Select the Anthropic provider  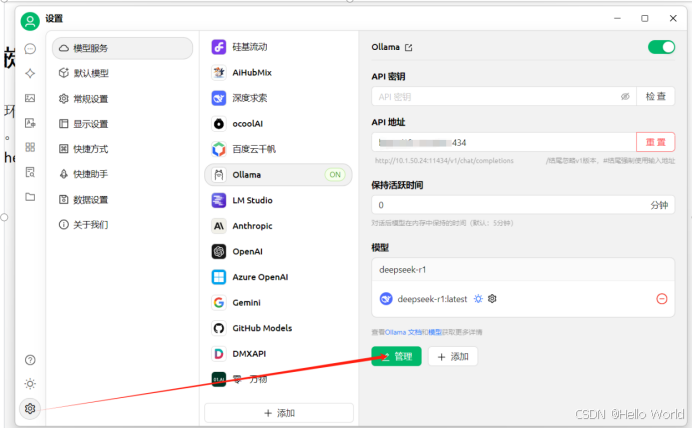tap(278, 226)
